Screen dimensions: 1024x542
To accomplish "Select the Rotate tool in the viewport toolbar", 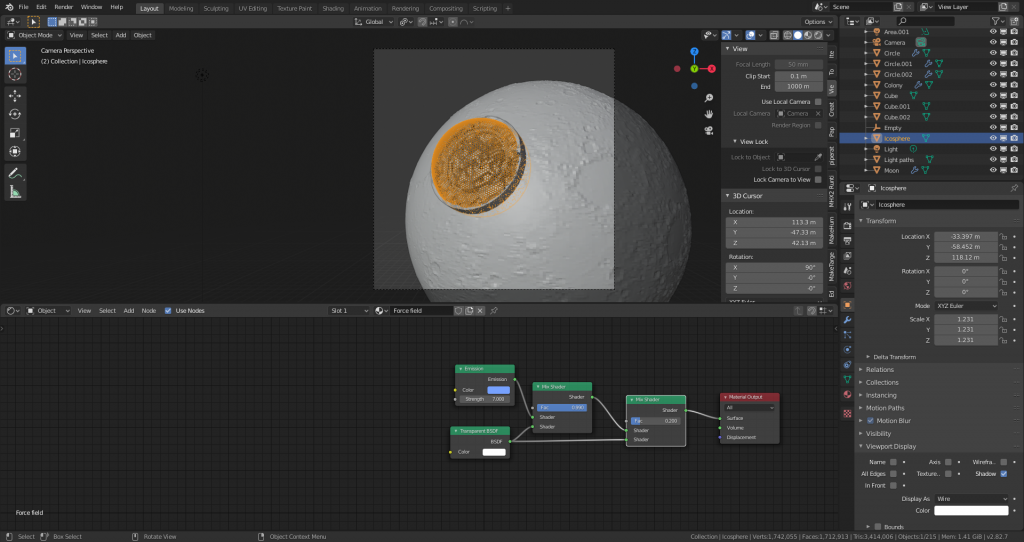I will pos(15,114).
